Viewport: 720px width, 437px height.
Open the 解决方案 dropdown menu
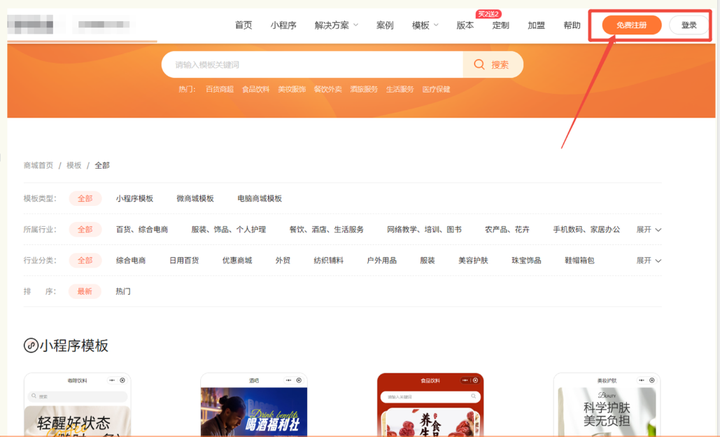337,25
